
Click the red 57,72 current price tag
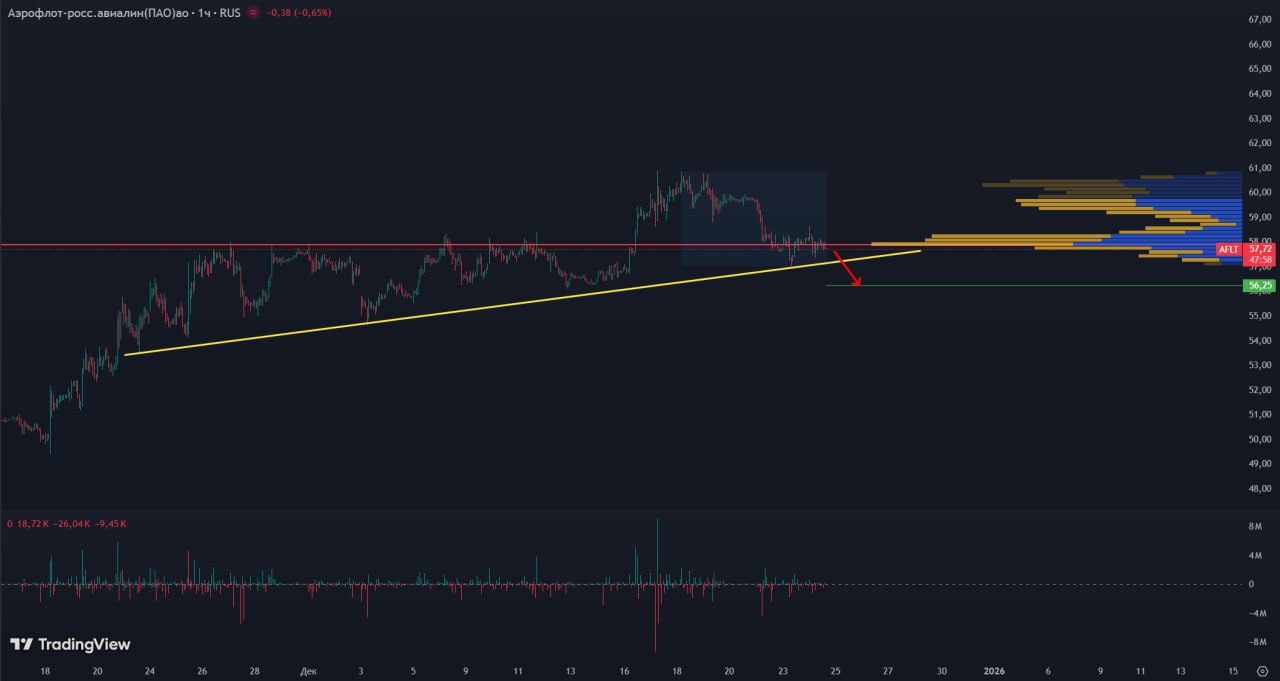(1259, 249)
